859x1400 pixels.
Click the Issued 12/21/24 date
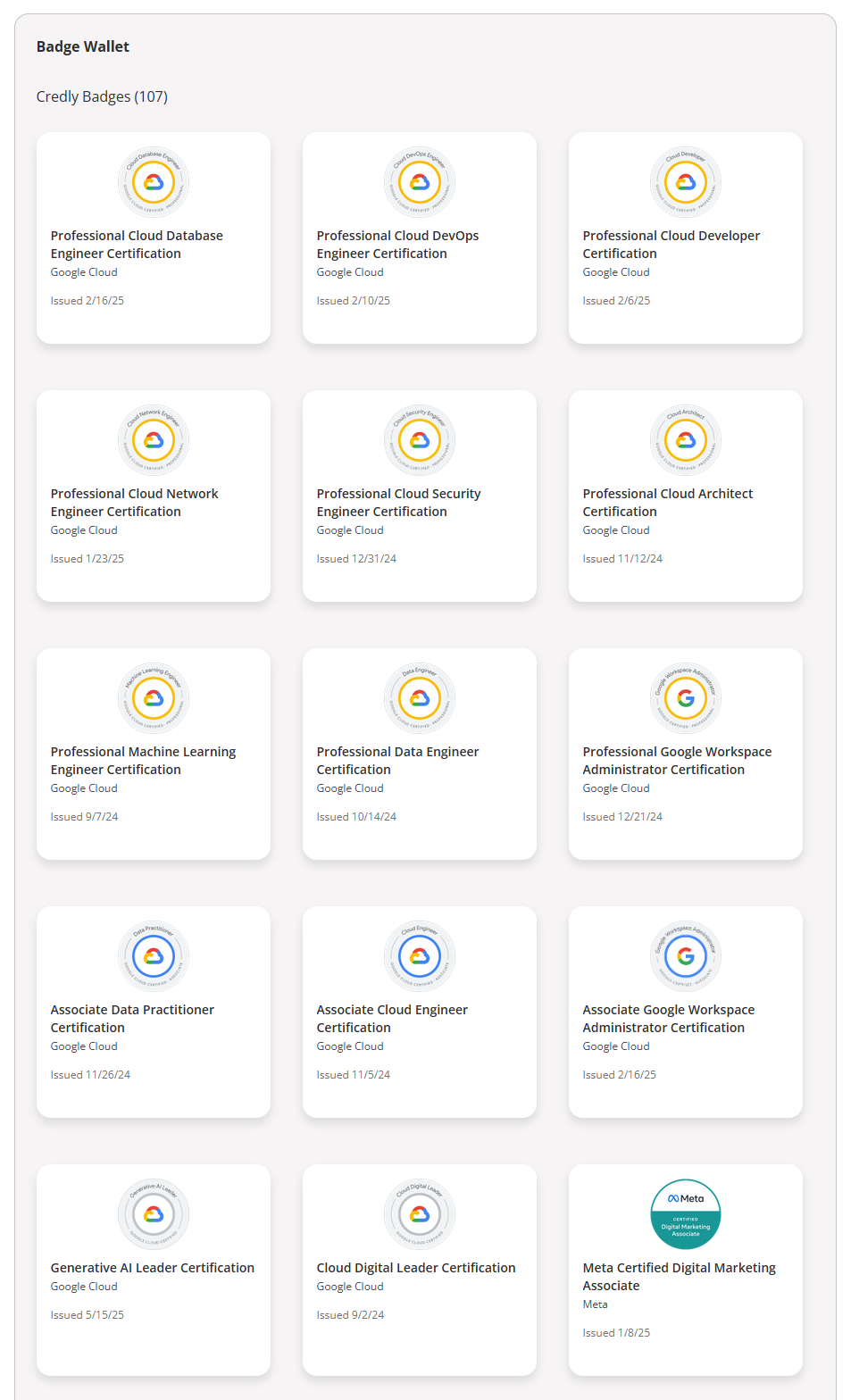(622, 817)
